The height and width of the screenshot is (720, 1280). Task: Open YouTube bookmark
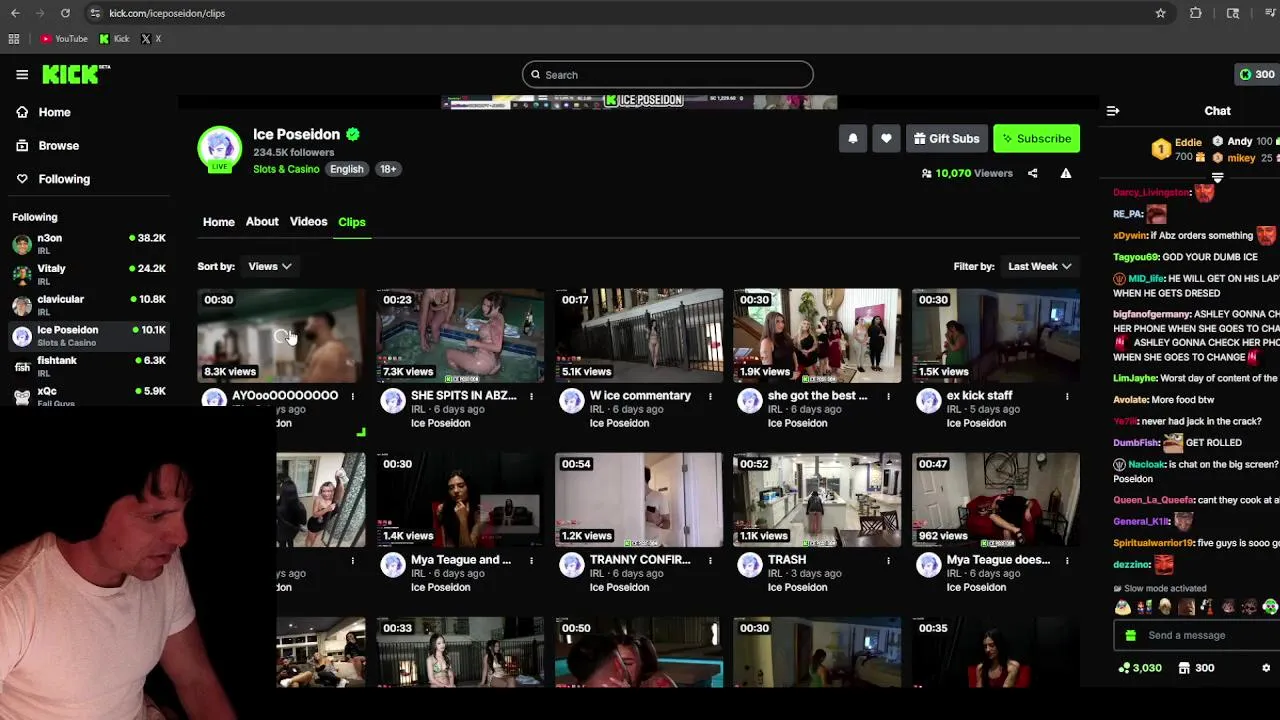[x=64, y=39]
